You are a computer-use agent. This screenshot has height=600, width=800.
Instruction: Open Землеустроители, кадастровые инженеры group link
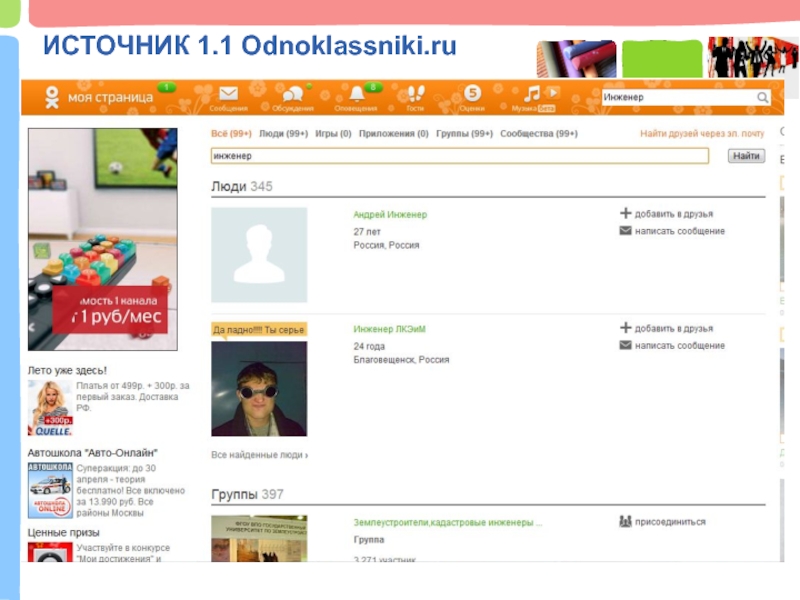(447, 522)
